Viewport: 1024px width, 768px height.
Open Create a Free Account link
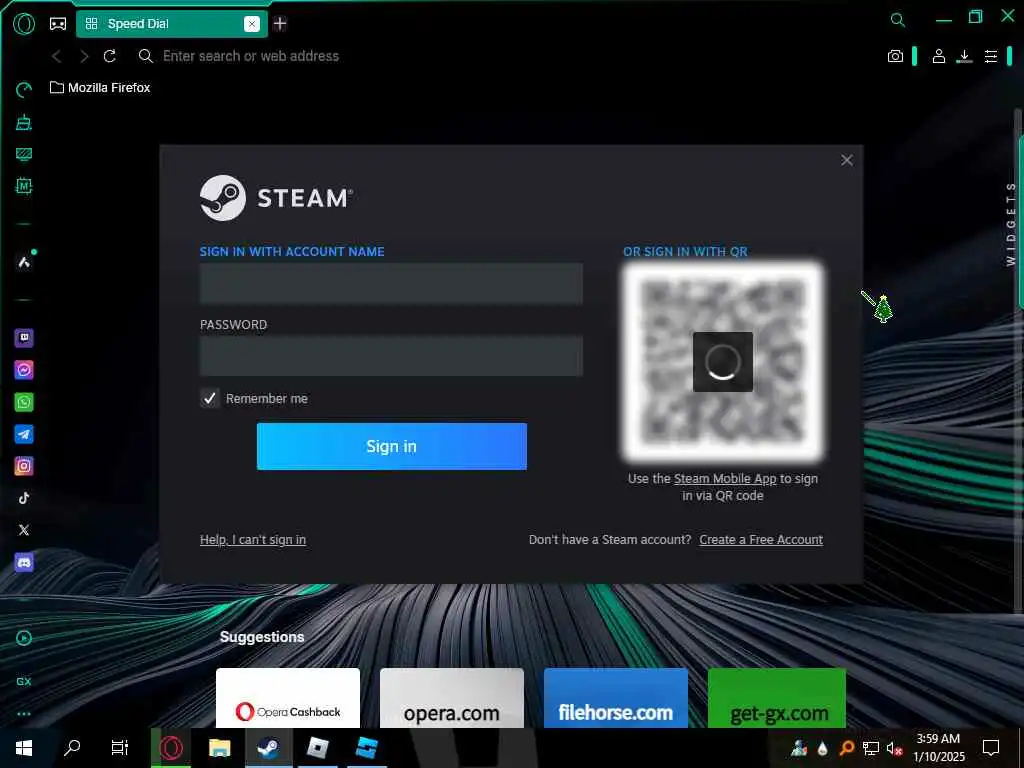tap(761, 539)
